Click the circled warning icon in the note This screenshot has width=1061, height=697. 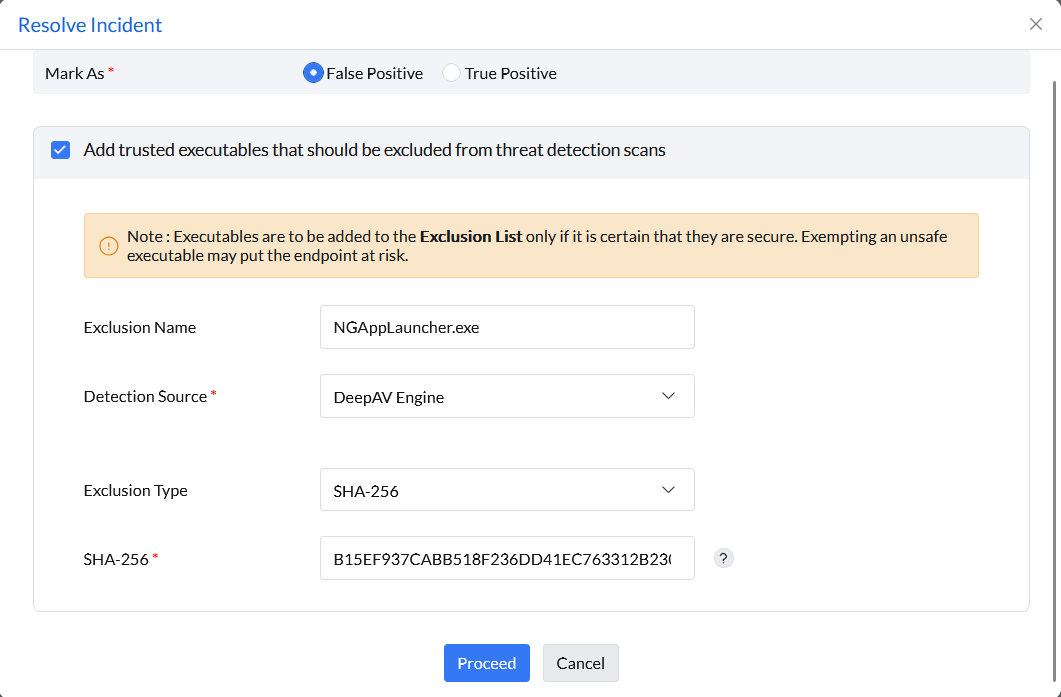[108, 245]
